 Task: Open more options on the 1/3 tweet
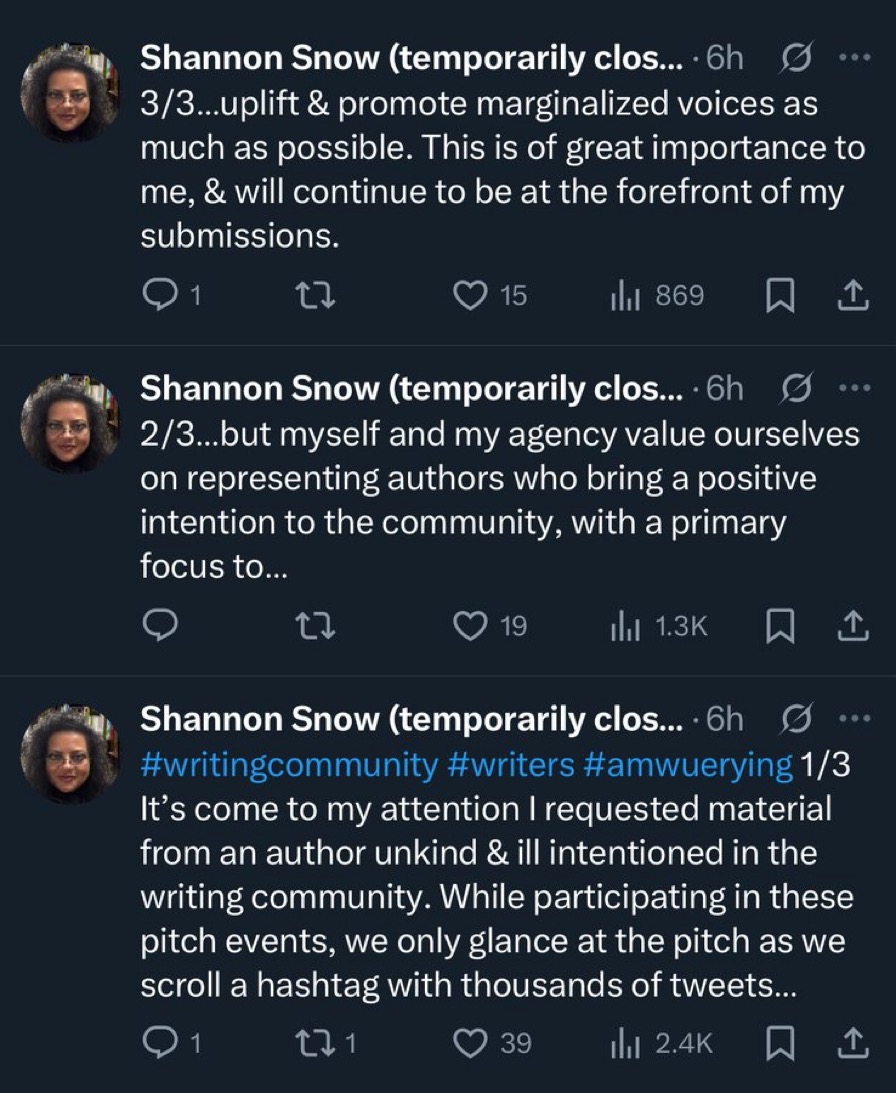click(x=853, y=718)
